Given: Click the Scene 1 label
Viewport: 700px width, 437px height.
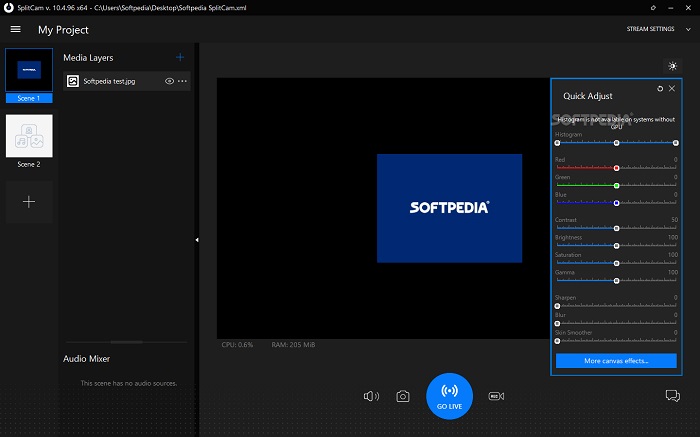Looking at the screenshot, I should (29, 98).
